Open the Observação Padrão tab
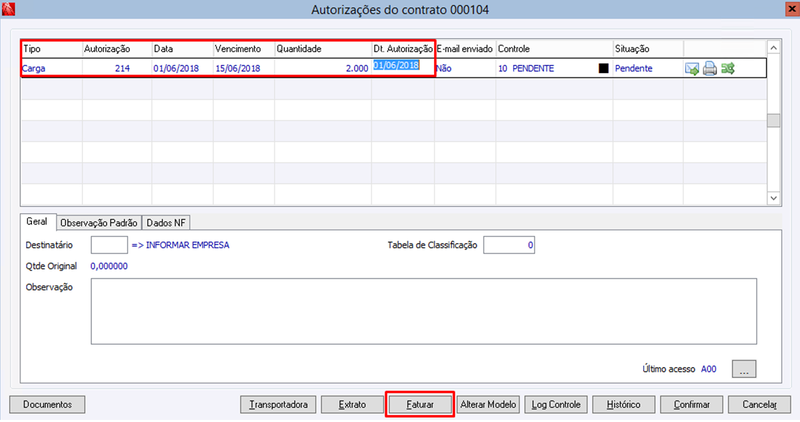The height and width of the screenshot is (422, 800). (x=98, y=223)
